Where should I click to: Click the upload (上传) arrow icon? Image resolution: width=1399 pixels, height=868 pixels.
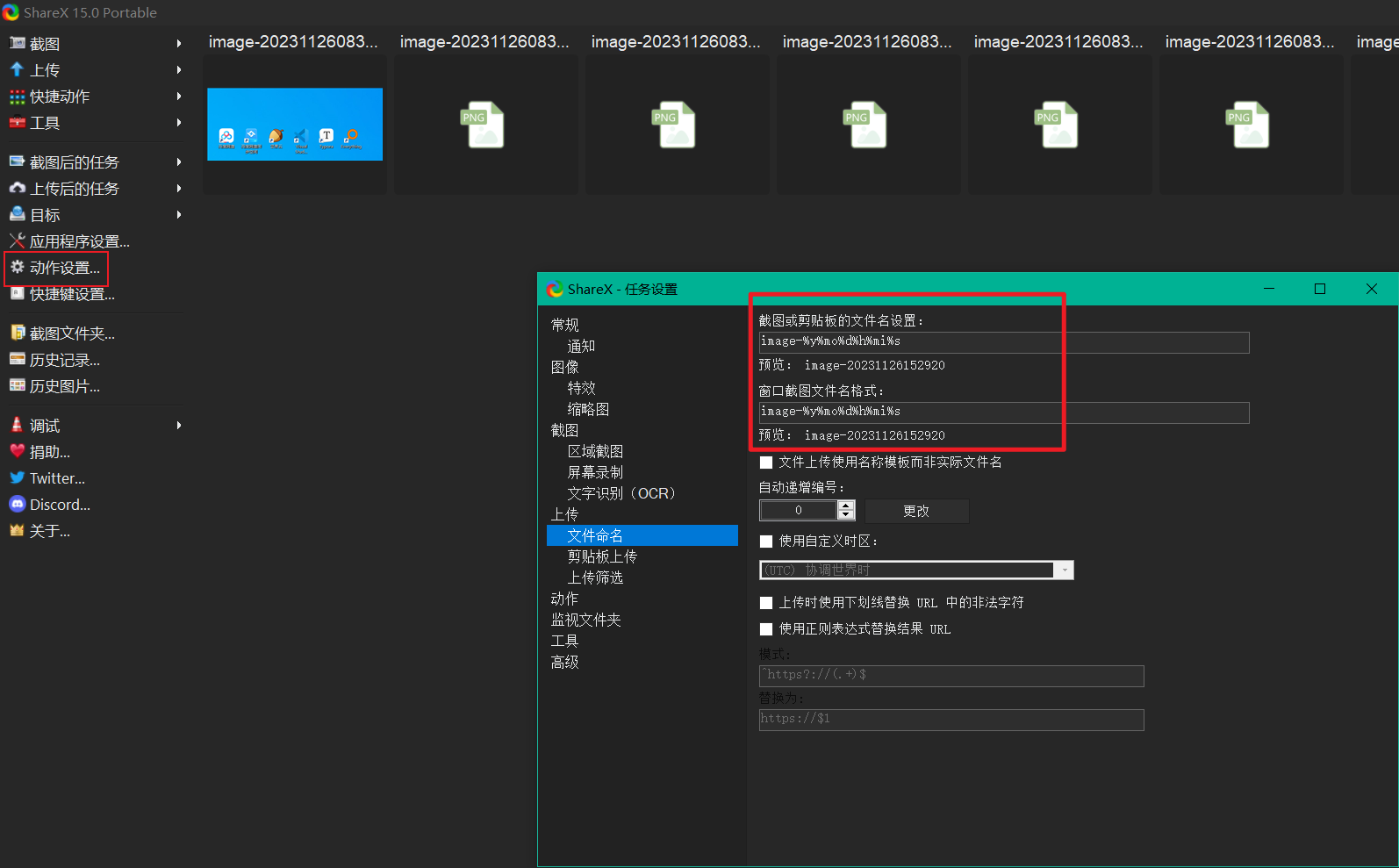17,69
